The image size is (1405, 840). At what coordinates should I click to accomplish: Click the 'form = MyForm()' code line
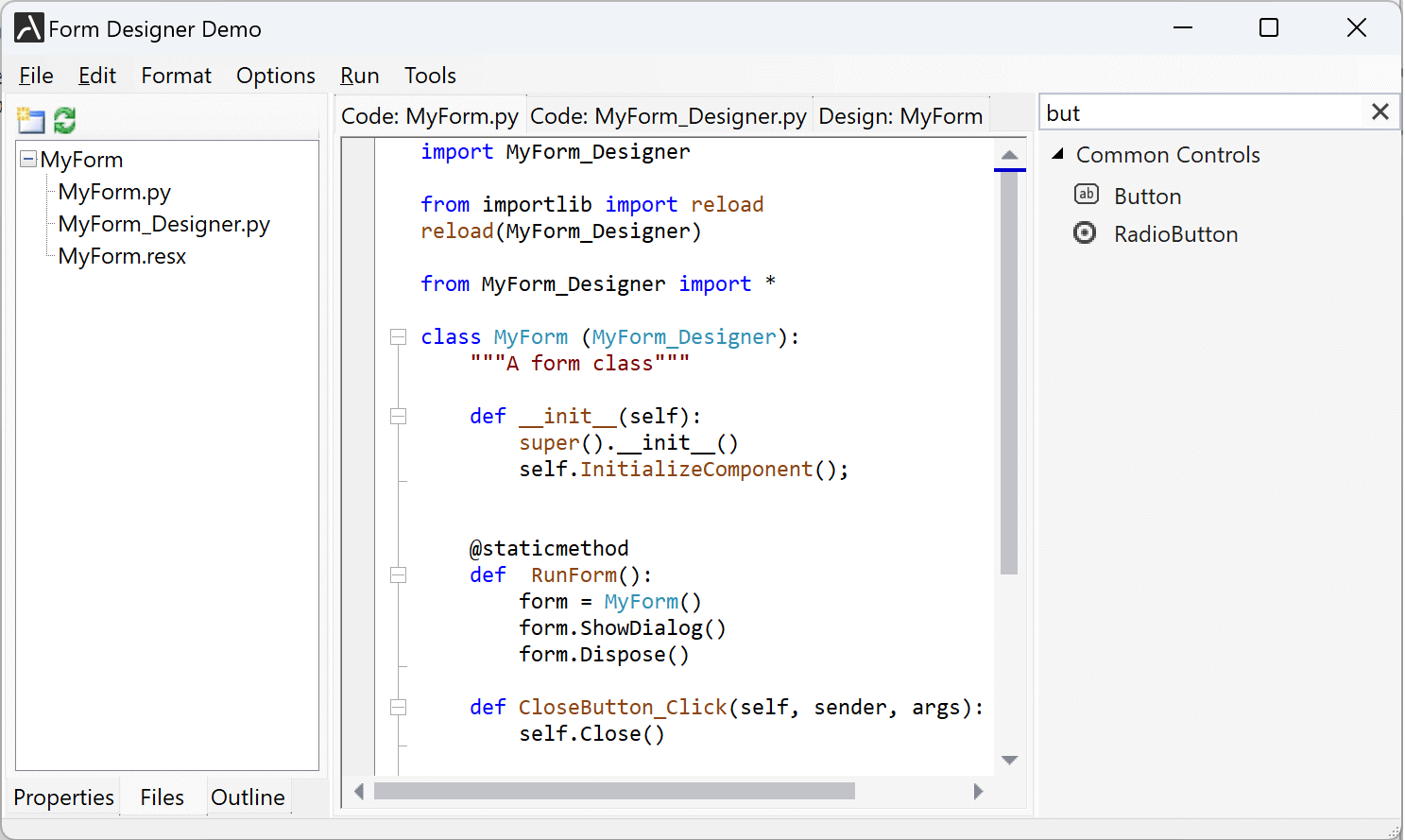pyautogui.click(x=609, y=601)
